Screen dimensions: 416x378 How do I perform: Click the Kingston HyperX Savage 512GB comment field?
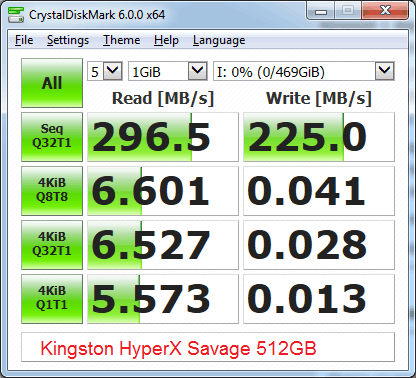click(x=208, y=347)
